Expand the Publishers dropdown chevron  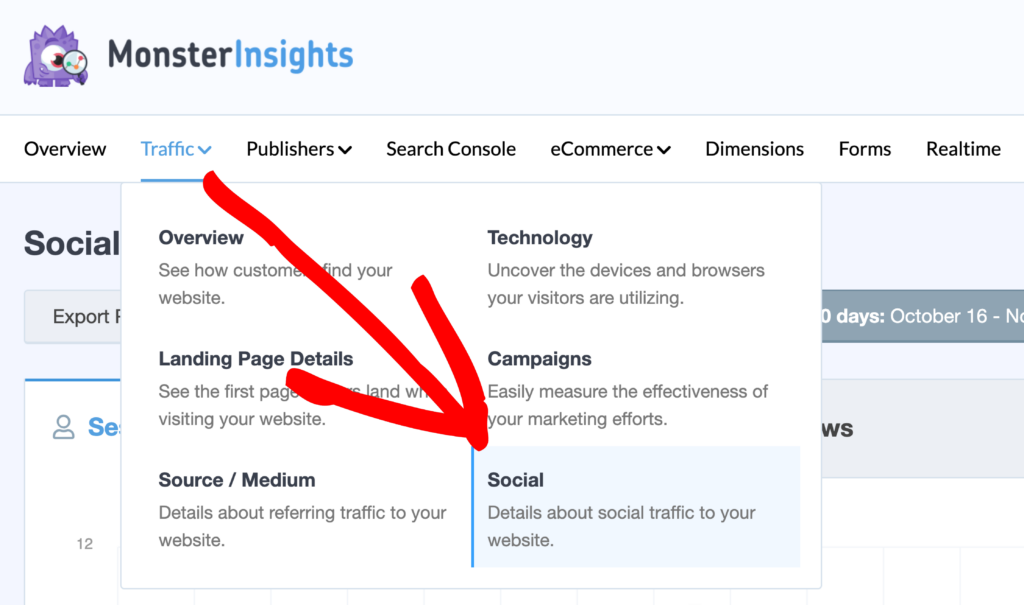[x=345, y=151]
